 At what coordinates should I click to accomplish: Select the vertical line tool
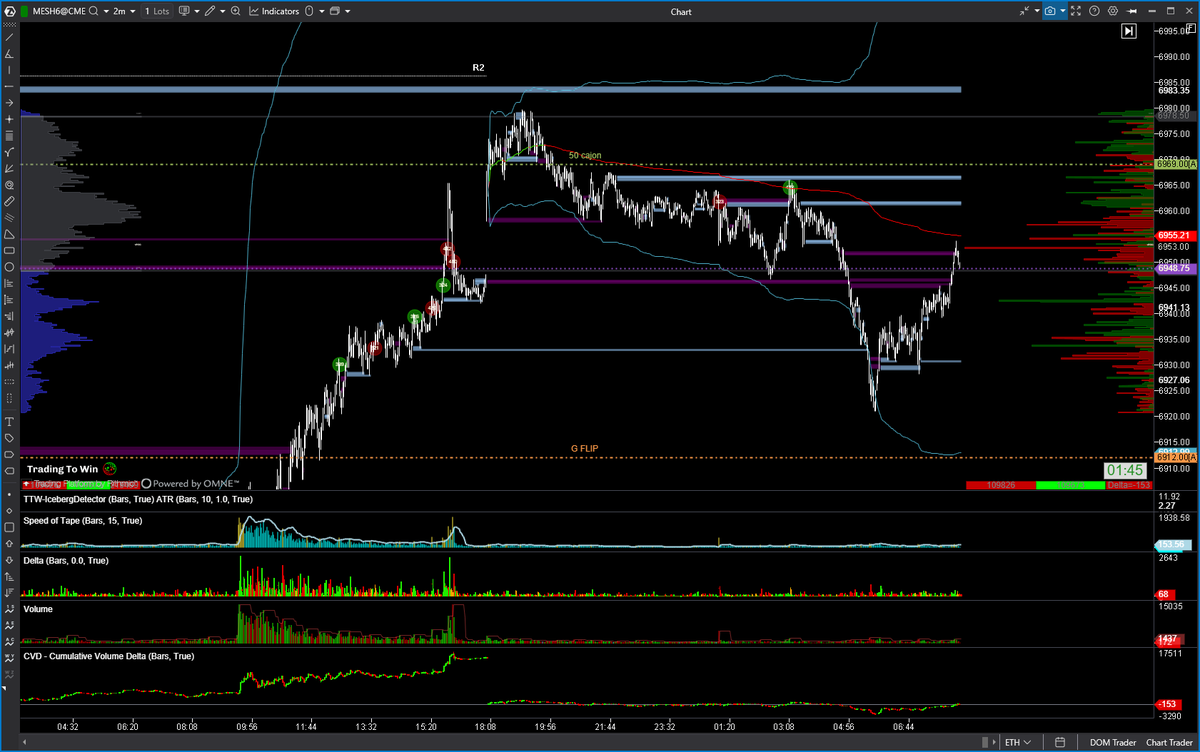click(x=9, y=70)
